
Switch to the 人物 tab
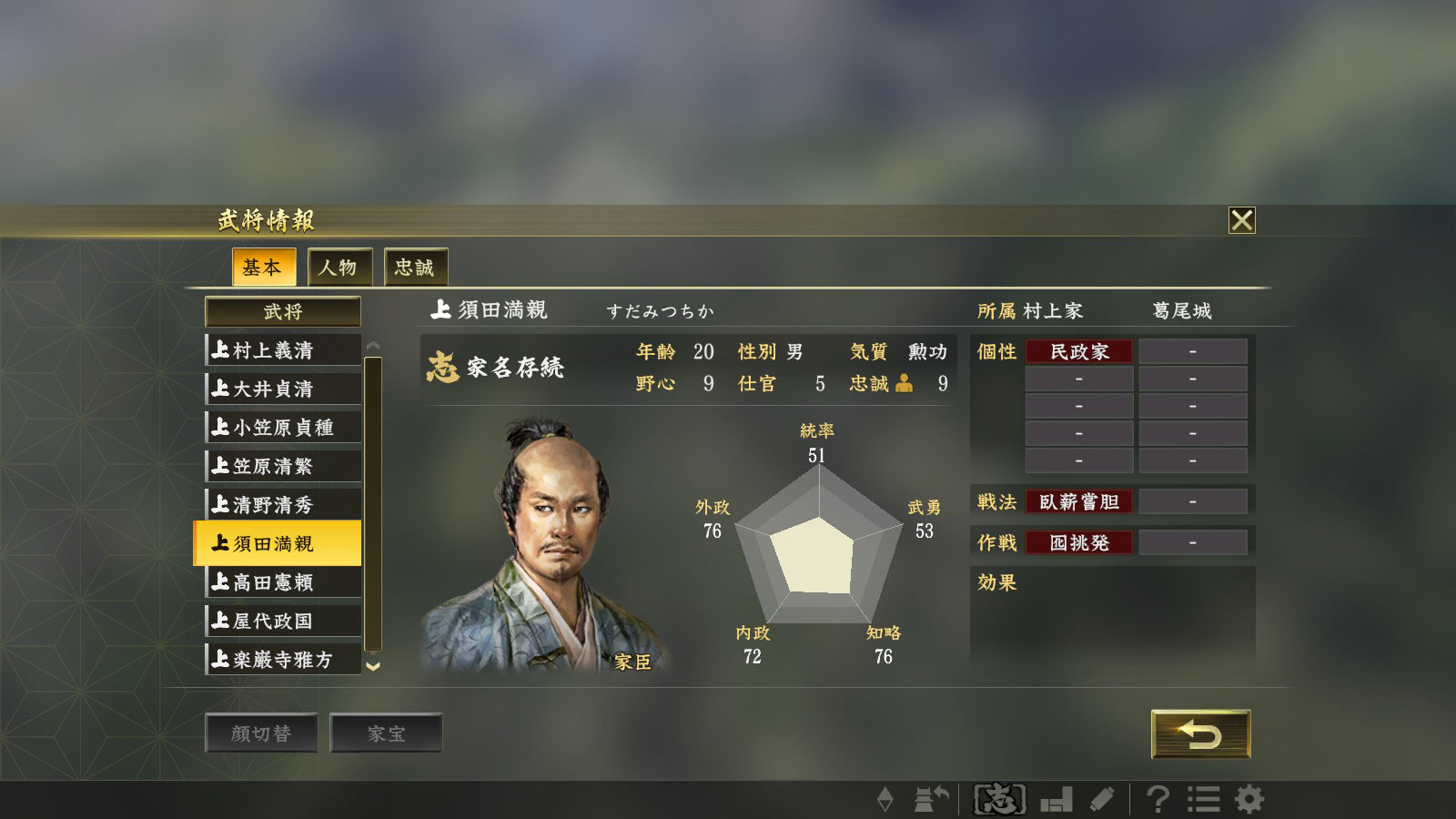339,268
